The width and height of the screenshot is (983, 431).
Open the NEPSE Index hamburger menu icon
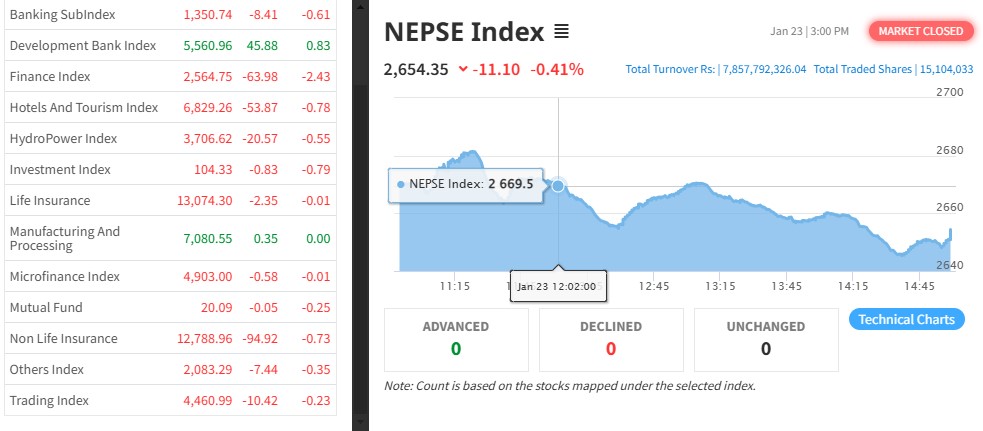(561, 32)
